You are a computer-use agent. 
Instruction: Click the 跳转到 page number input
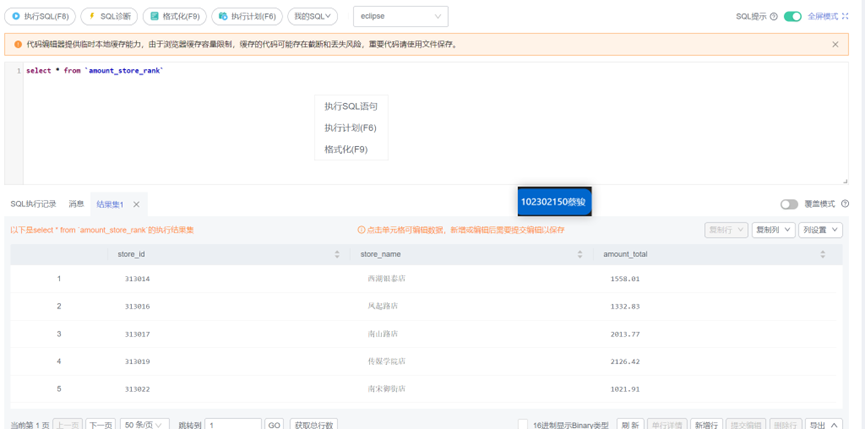[233, 425]
